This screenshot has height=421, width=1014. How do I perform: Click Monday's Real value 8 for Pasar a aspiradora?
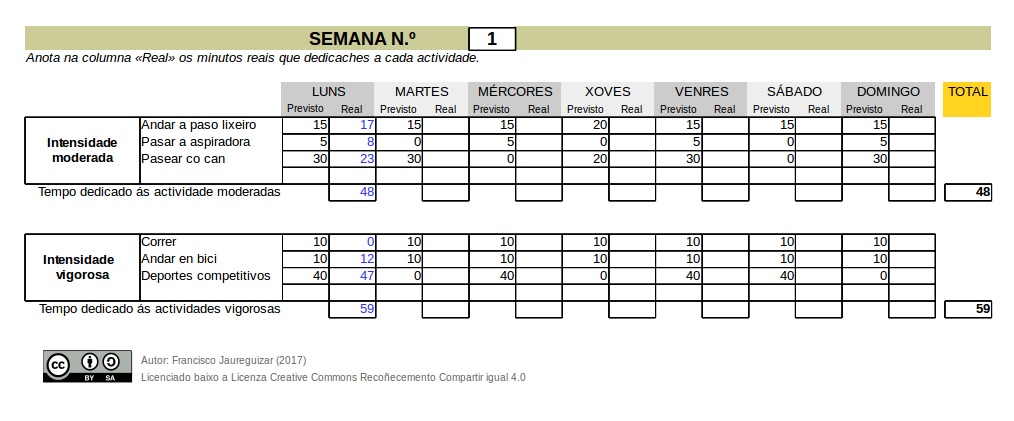(352, 142)
